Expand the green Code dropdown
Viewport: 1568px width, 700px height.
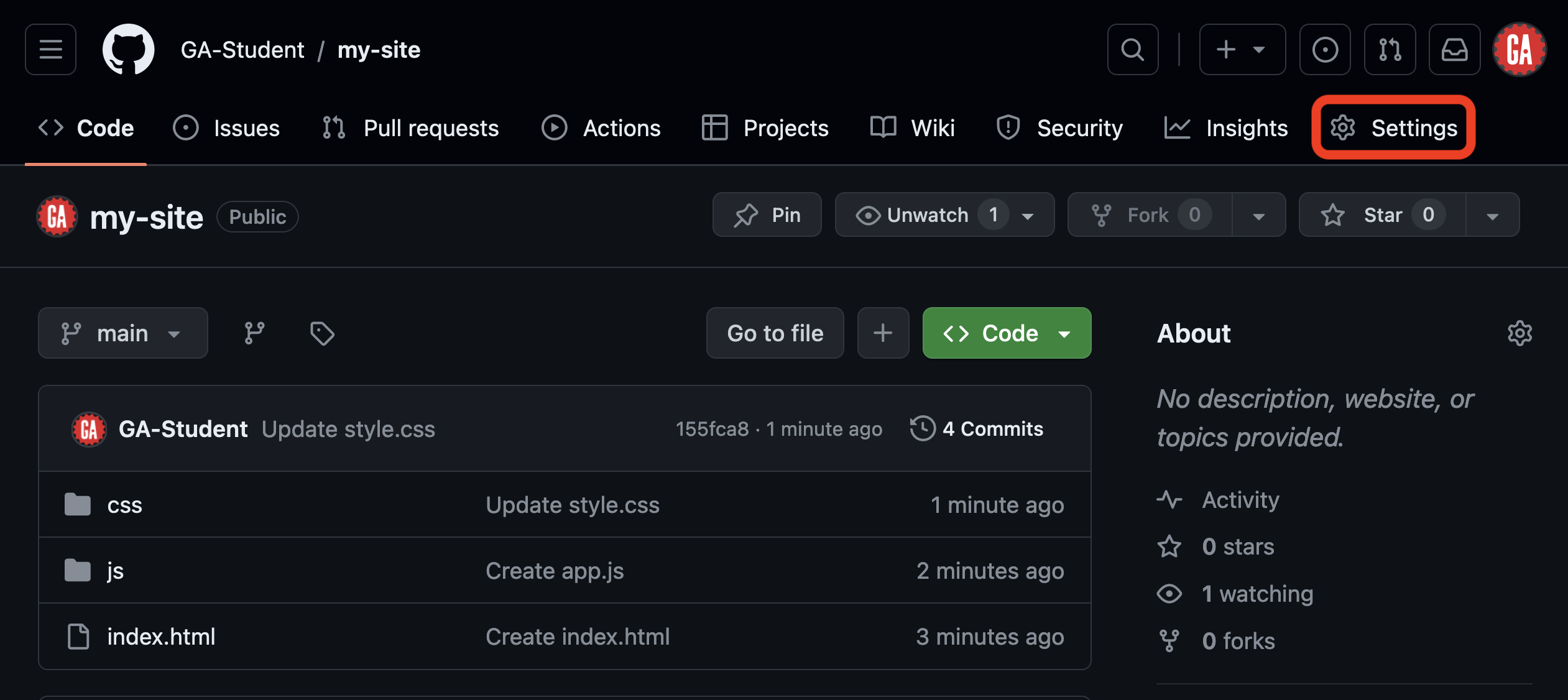[1064, 333]
